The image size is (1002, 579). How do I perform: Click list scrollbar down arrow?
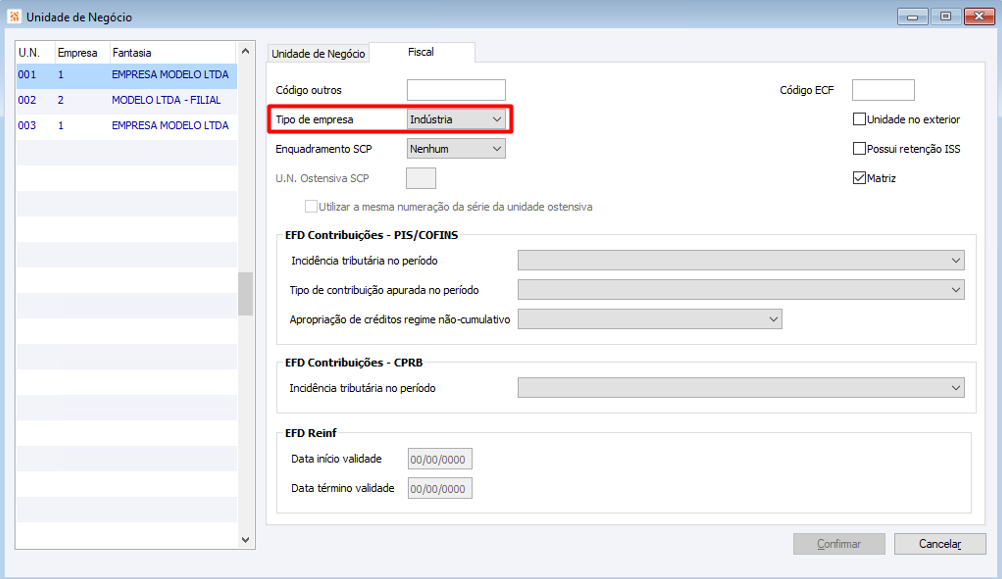coord(245,540)
